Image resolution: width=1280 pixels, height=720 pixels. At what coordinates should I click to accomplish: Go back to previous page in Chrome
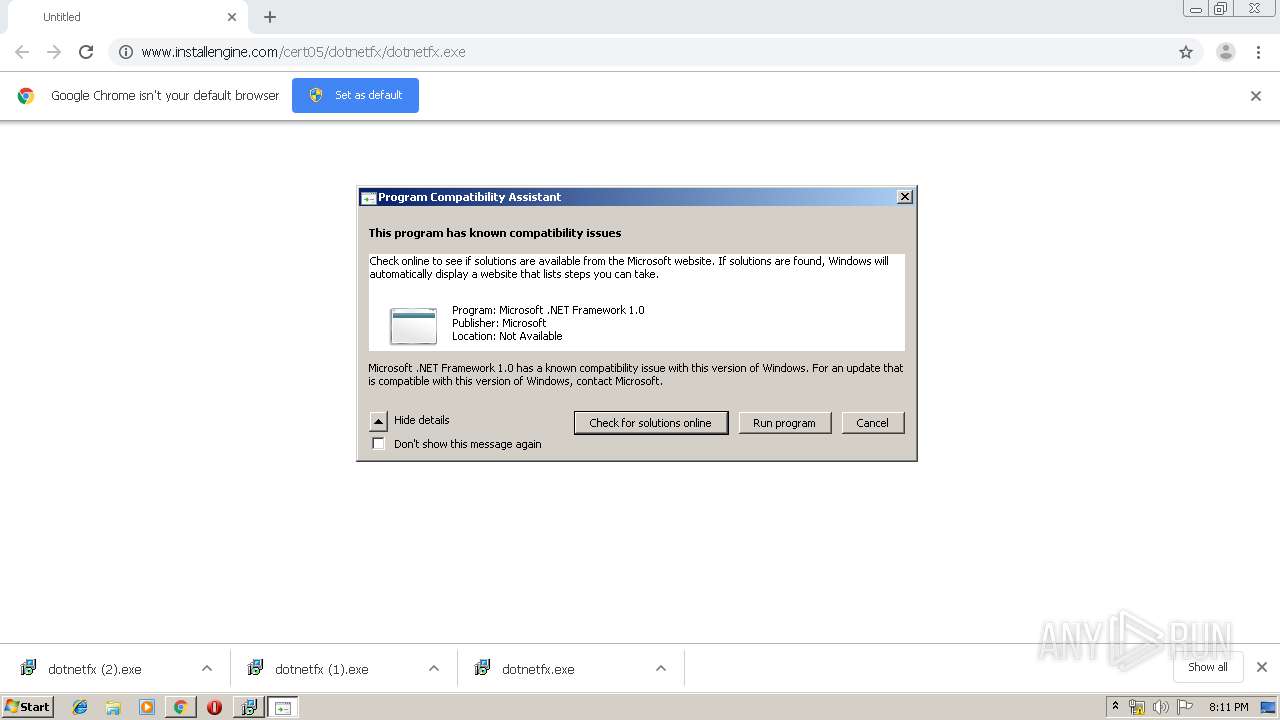(22, 52)
